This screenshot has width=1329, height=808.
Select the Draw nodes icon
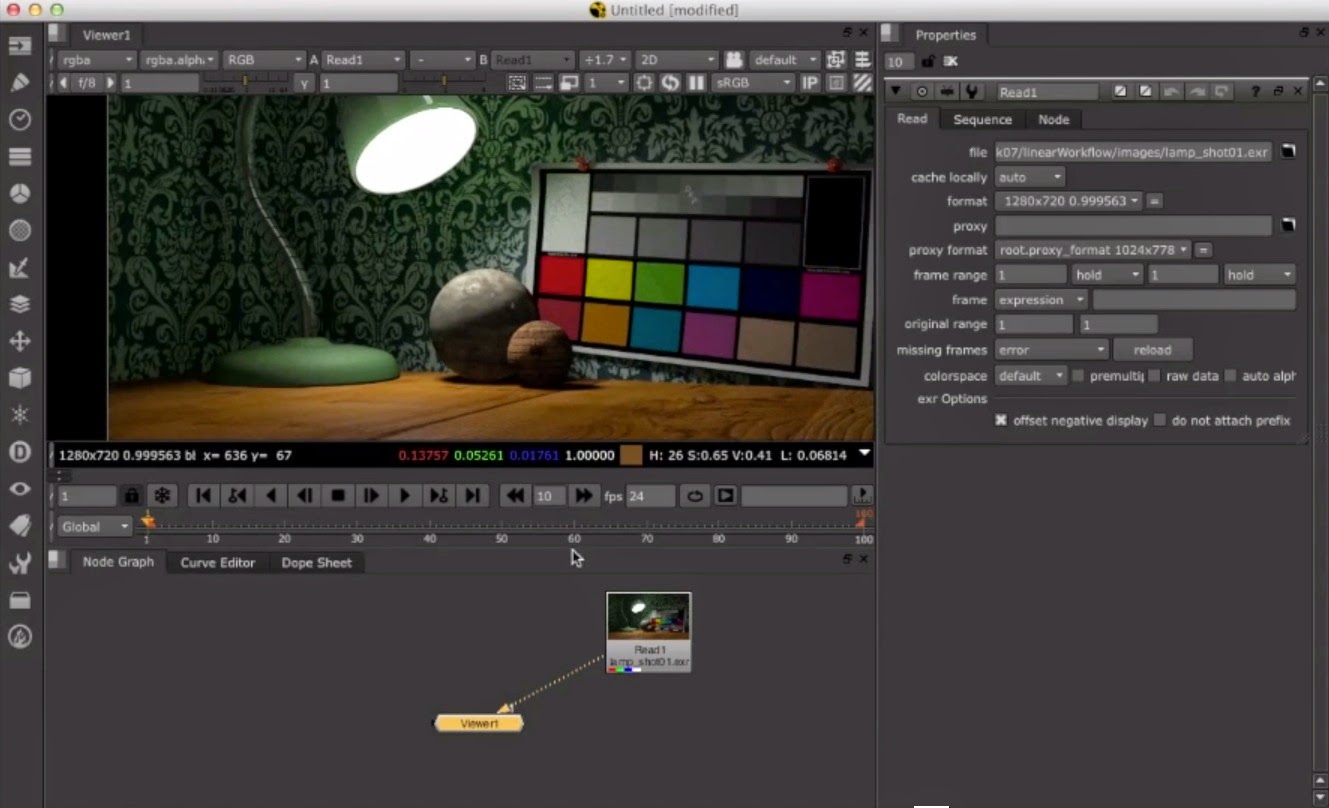20,82
